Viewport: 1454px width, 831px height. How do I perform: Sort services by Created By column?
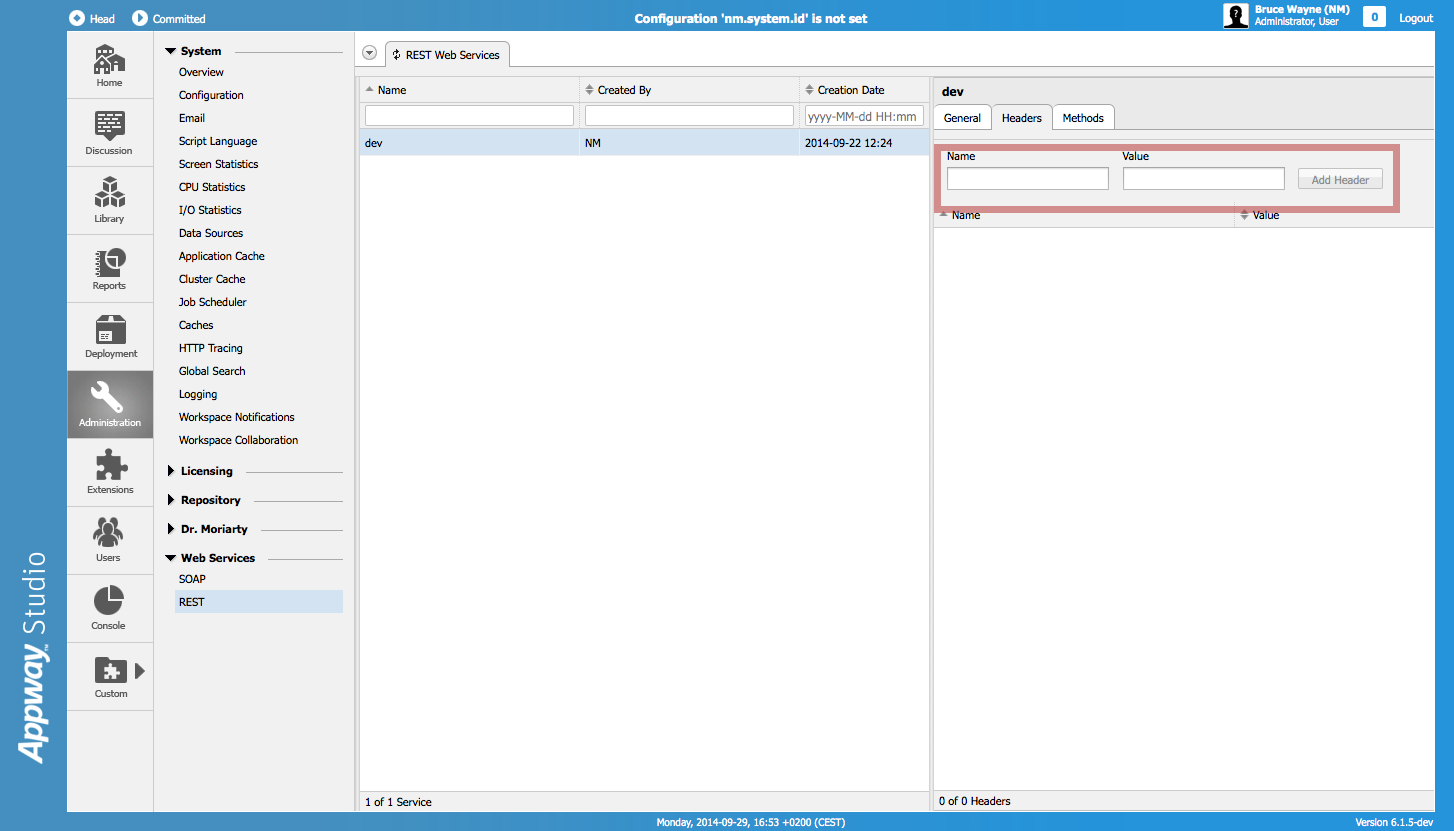[x=689, y=90]
